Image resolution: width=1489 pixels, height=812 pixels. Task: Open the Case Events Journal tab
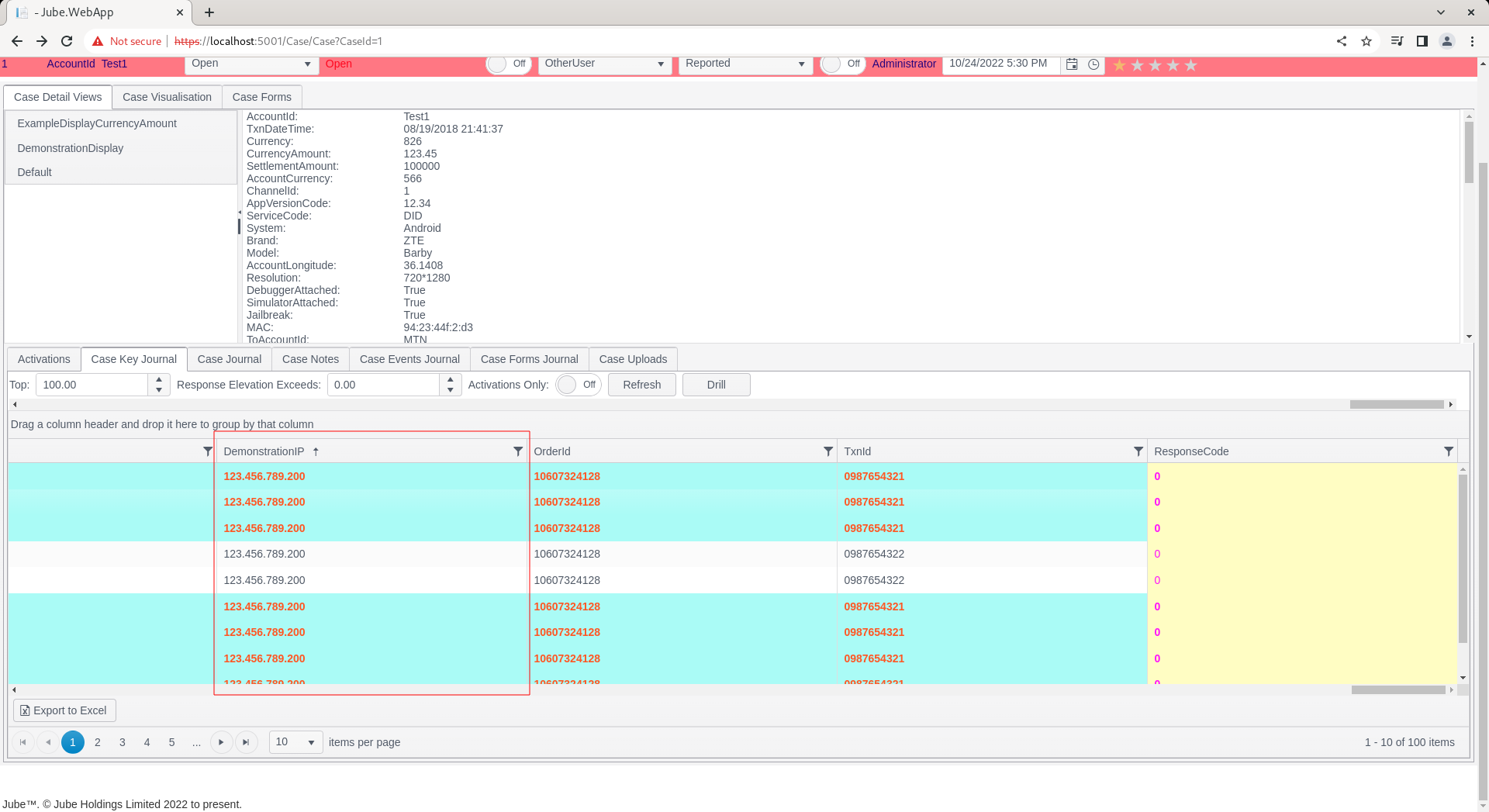(x=409, y=359)
